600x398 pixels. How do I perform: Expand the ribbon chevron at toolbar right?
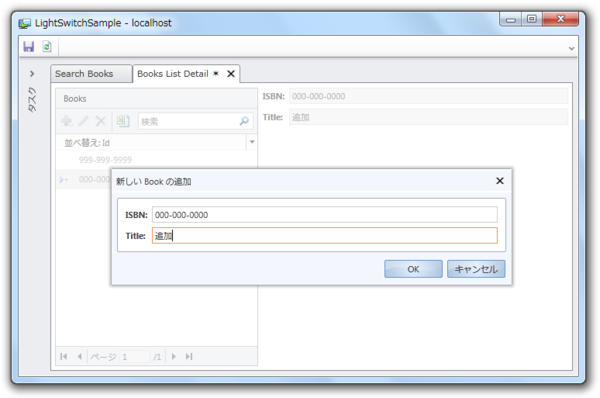(x=571, y=49)
